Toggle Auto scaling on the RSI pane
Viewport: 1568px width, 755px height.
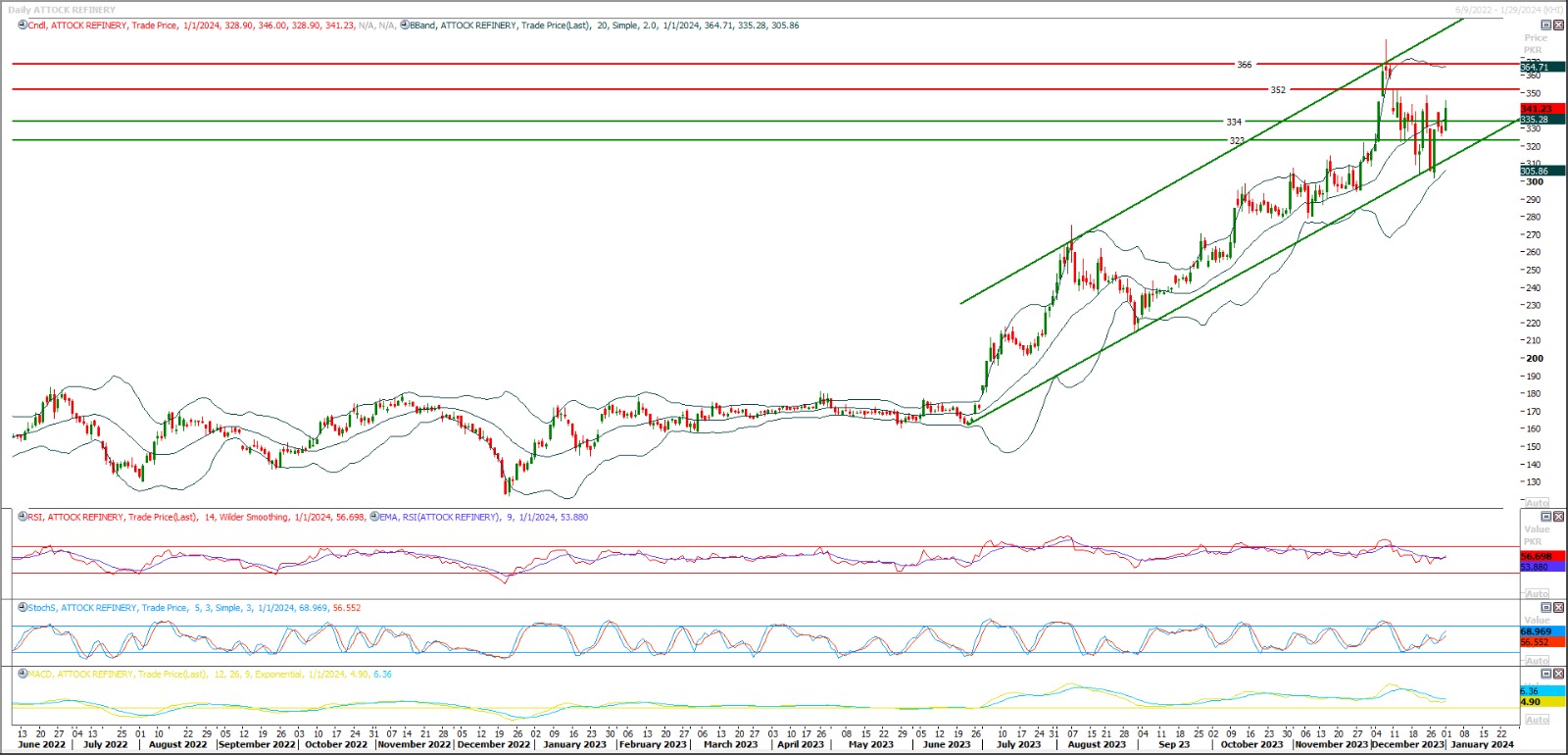pyautogui.click(x=1537, y=594)
